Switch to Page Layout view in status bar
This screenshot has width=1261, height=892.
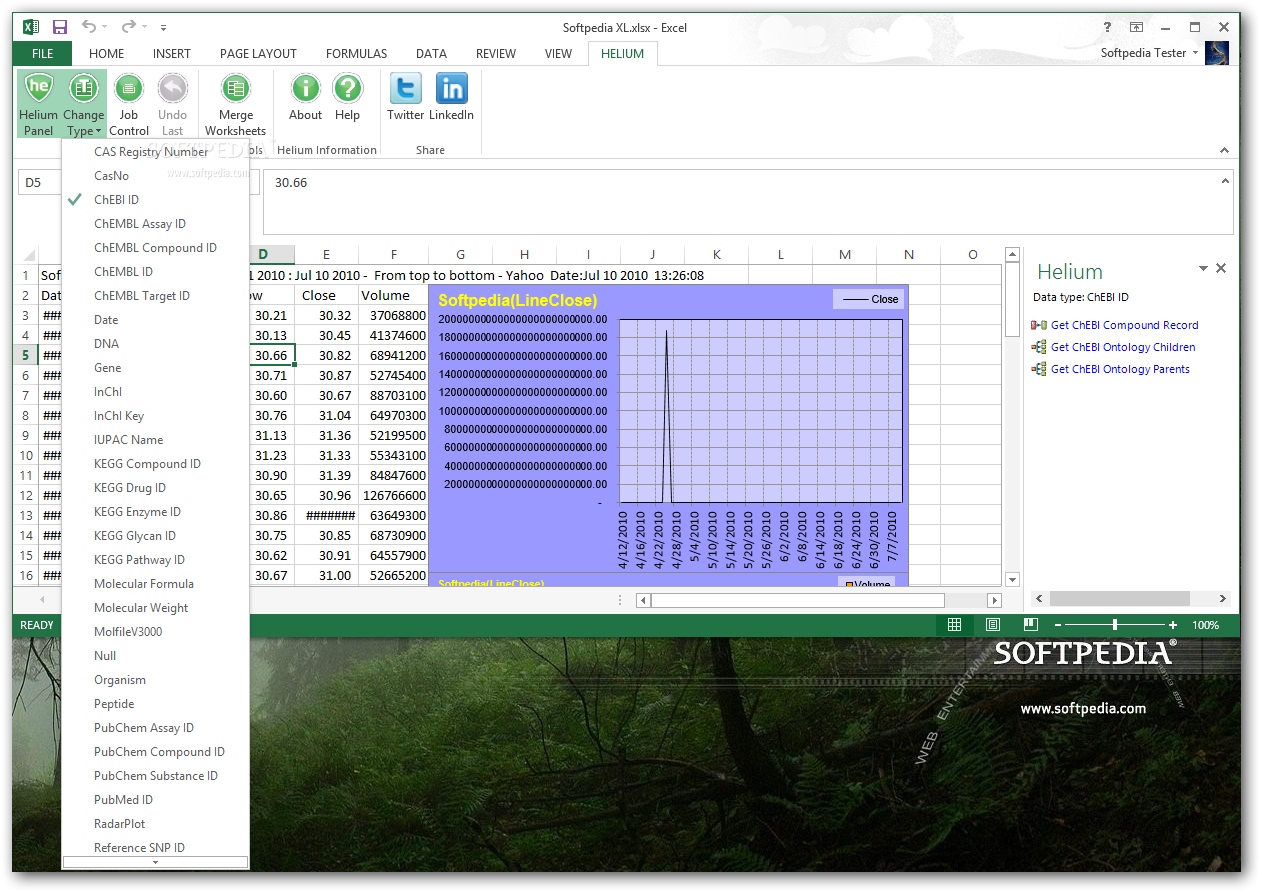point(992,625)
